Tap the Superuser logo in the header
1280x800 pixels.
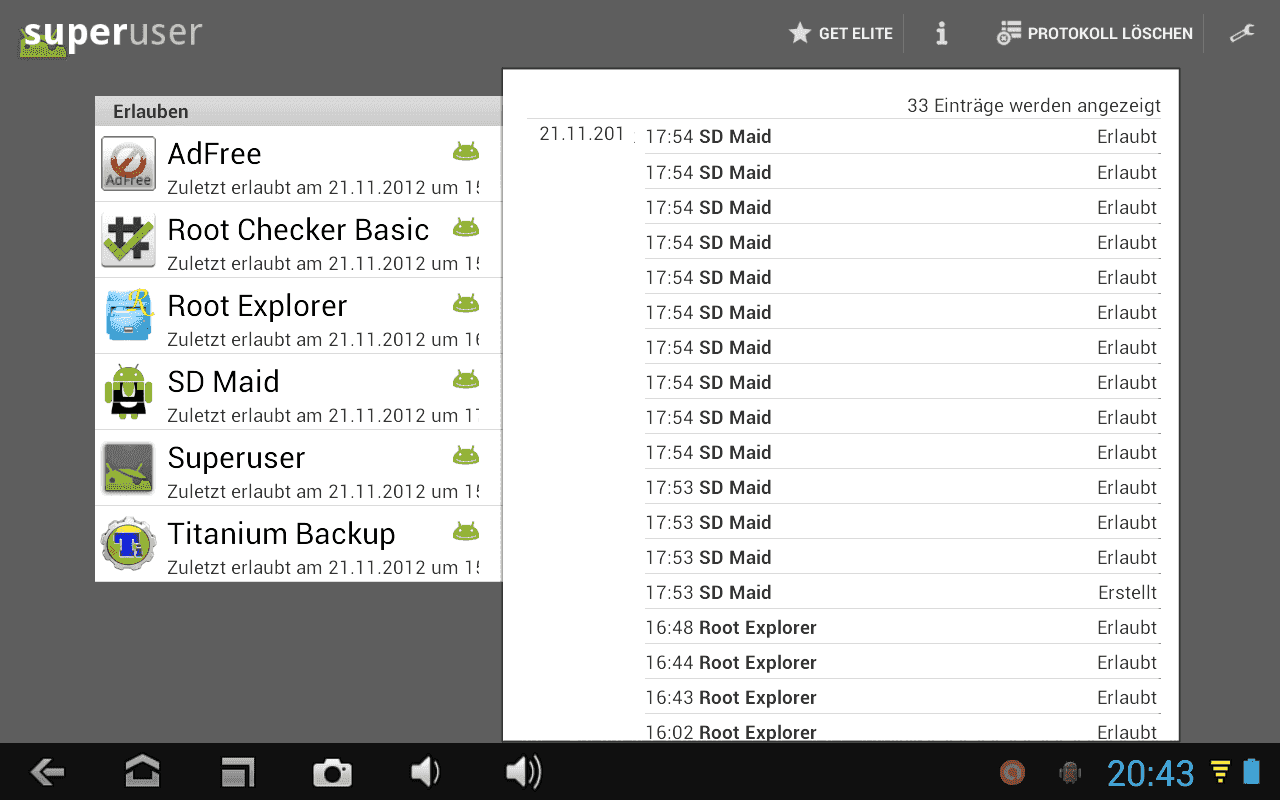pos(111,35)
